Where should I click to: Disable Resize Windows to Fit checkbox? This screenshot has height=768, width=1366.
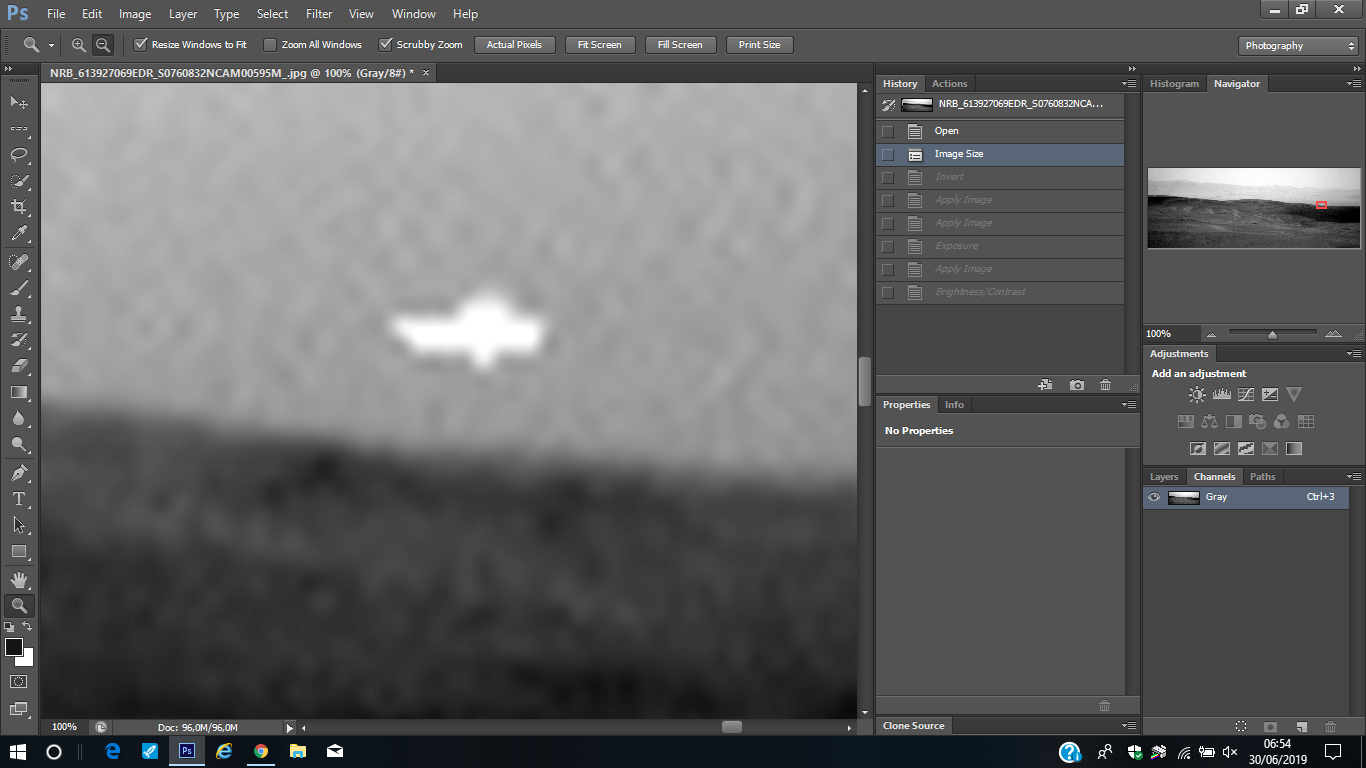click(141, 45)
